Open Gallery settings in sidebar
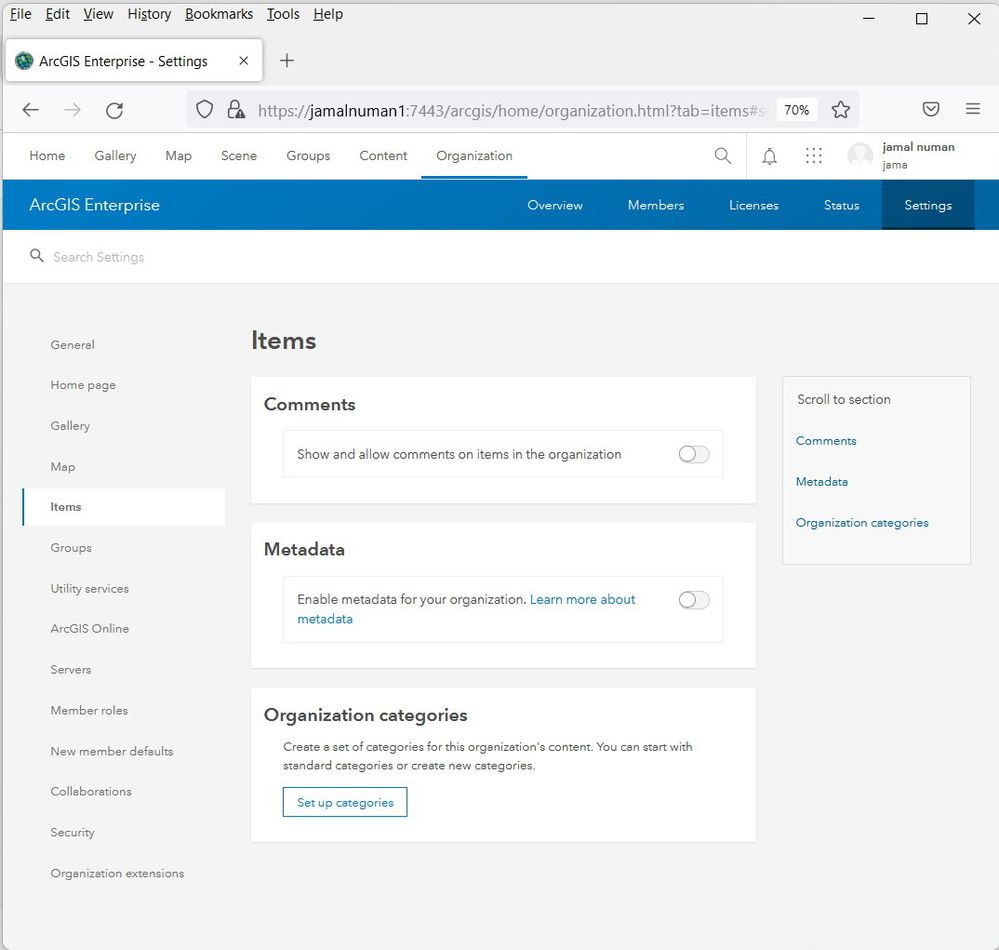Viewport: 999px width, 950px height. (70, 426)
